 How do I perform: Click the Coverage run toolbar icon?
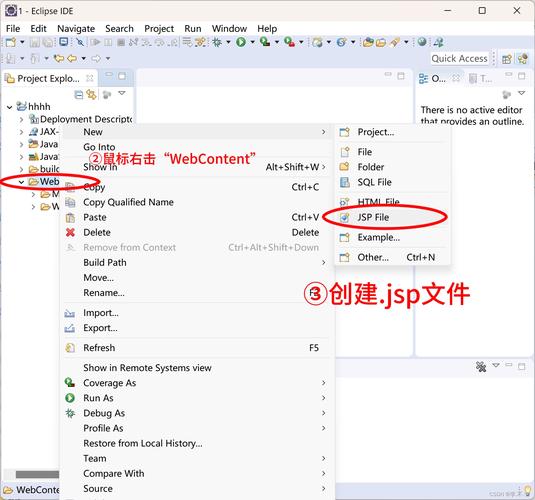point(265,42)
